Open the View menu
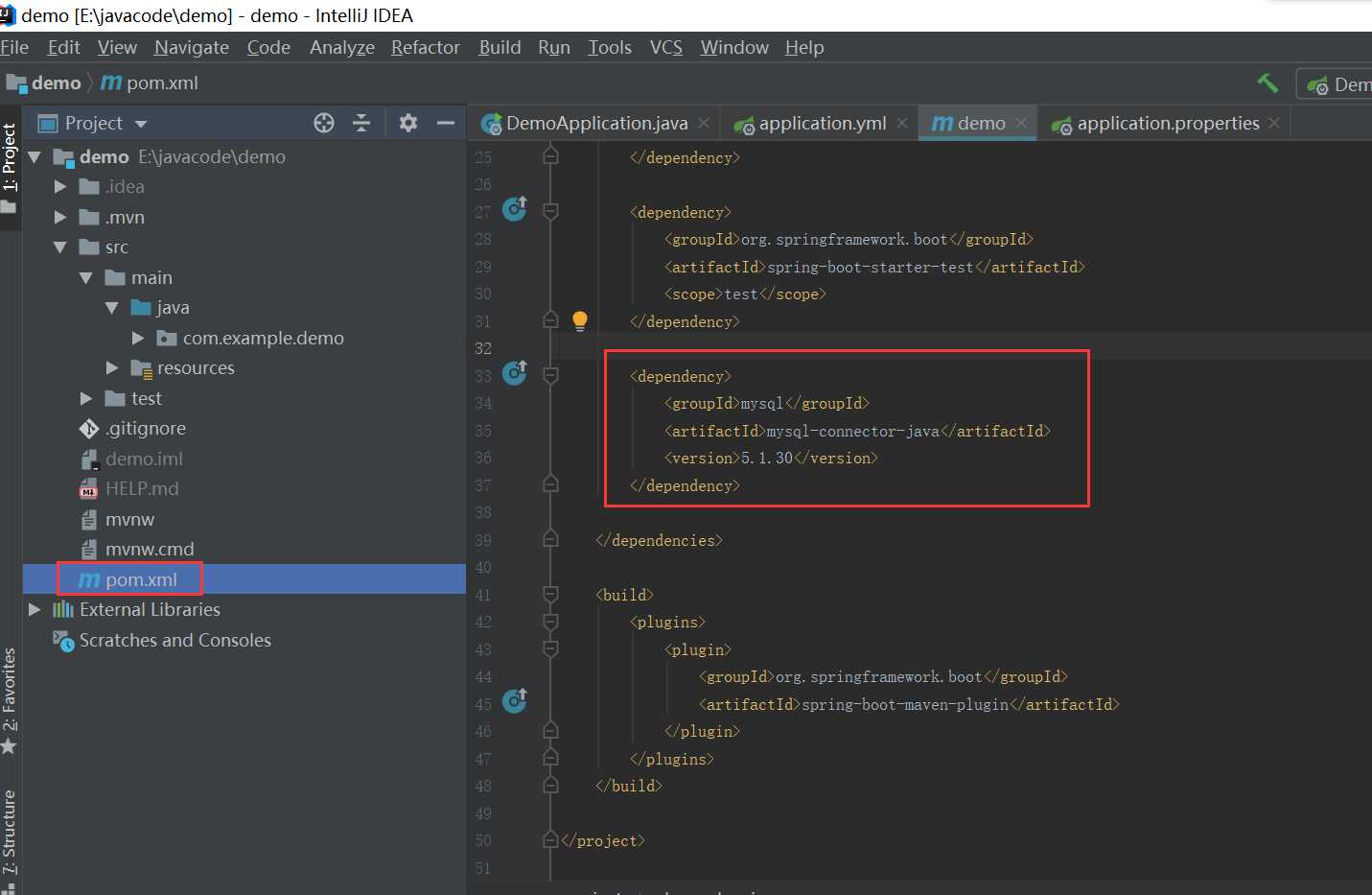This screenshot has height=895, width=1372. point(117,47)
